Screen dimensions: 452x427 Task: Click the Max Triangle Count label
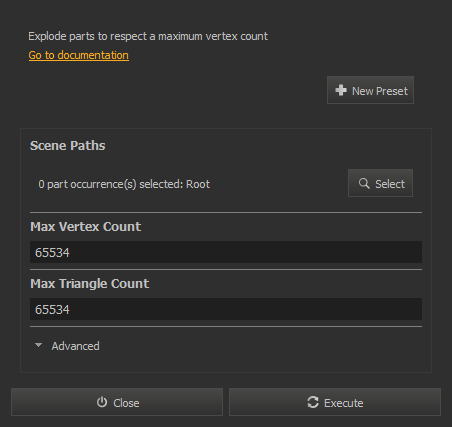coord(90,284)
